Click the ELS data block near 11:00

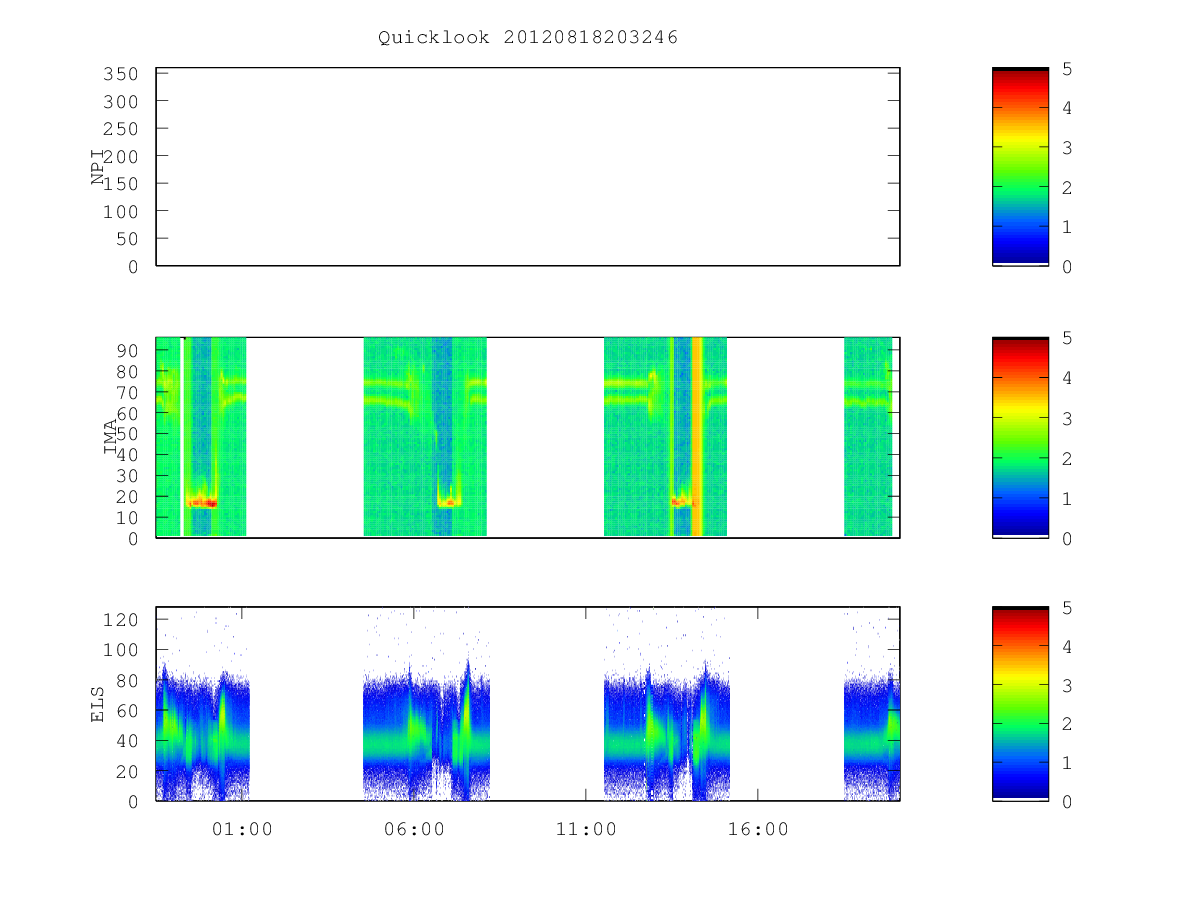[667, 704]
